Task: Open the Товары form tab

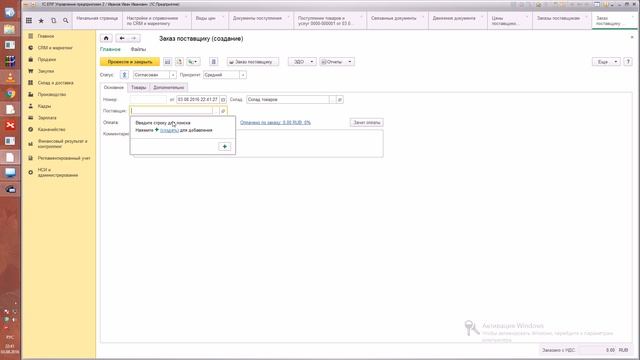Action: click(x=138, y=87)
